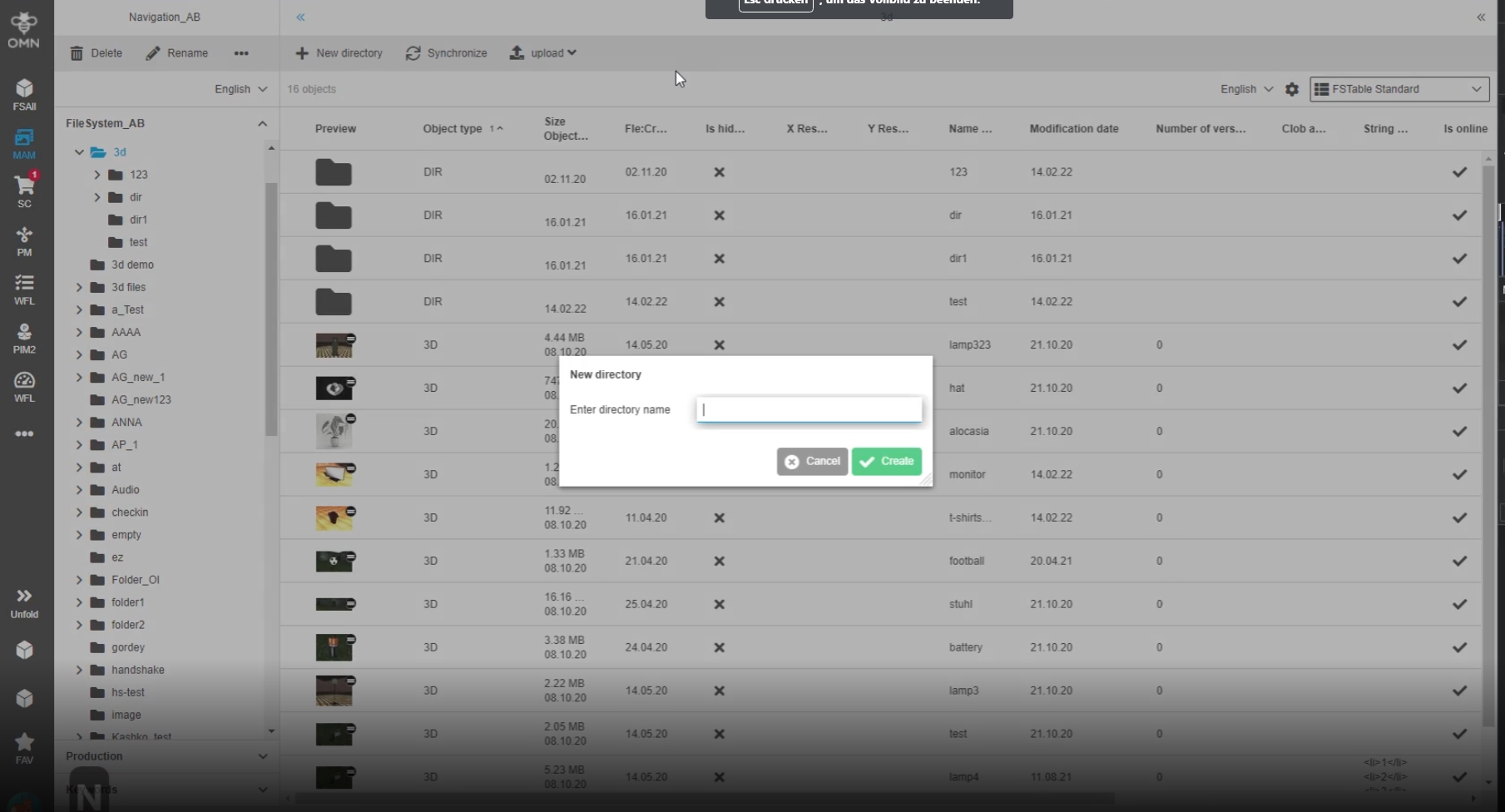
Task: Click Synchronize in the toolbar
Action: click(447, 53)
